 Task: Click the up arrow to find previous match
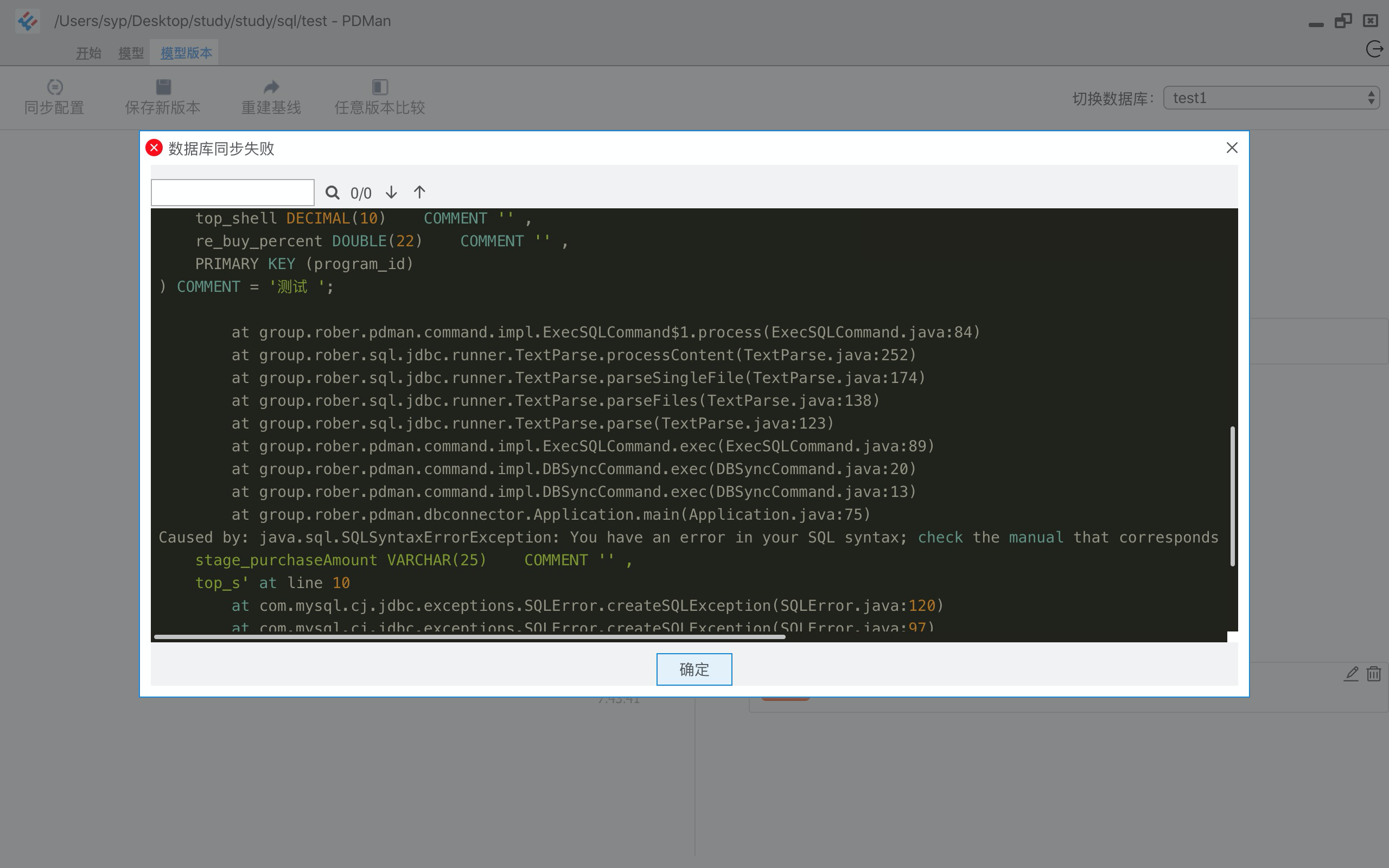419,192
